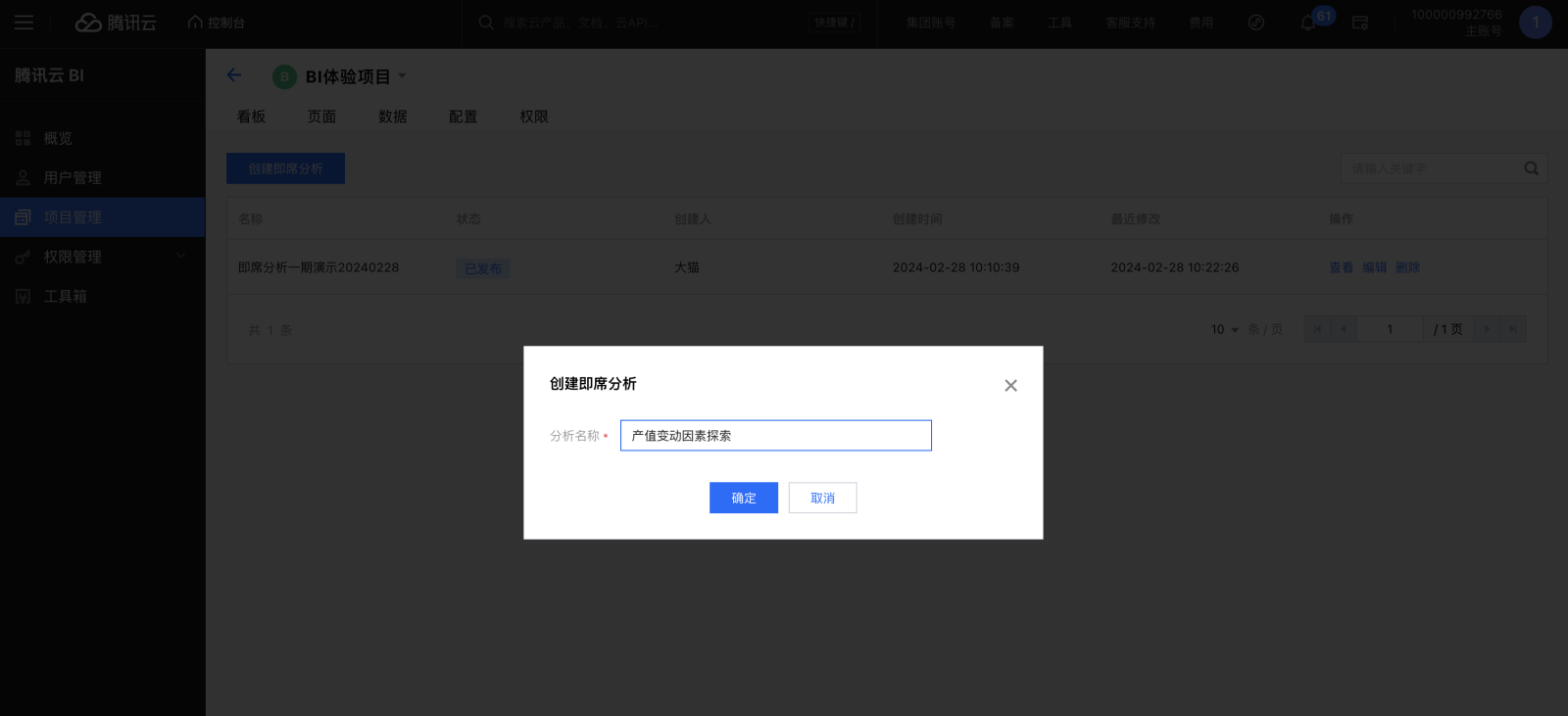This screenshot has width=1568, height=716.
Task: Switch to the 配置 tab
Action: pos(463,117)
